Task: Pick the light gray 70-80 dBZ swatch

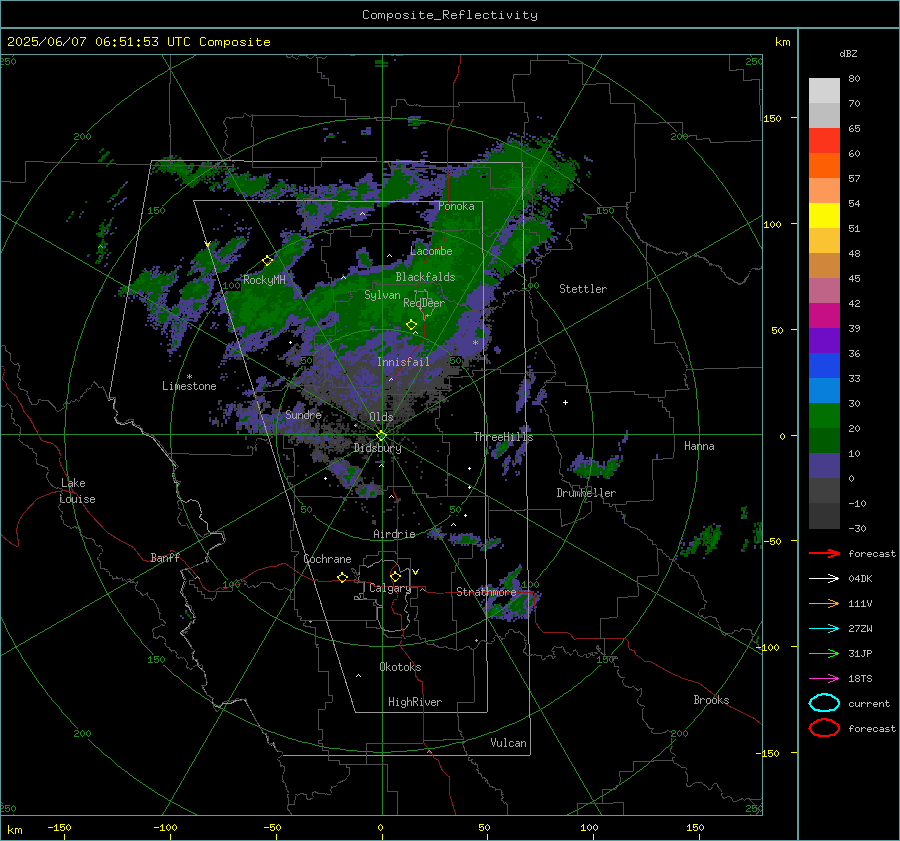Action: pyautogui.click(x=824, y=91)
